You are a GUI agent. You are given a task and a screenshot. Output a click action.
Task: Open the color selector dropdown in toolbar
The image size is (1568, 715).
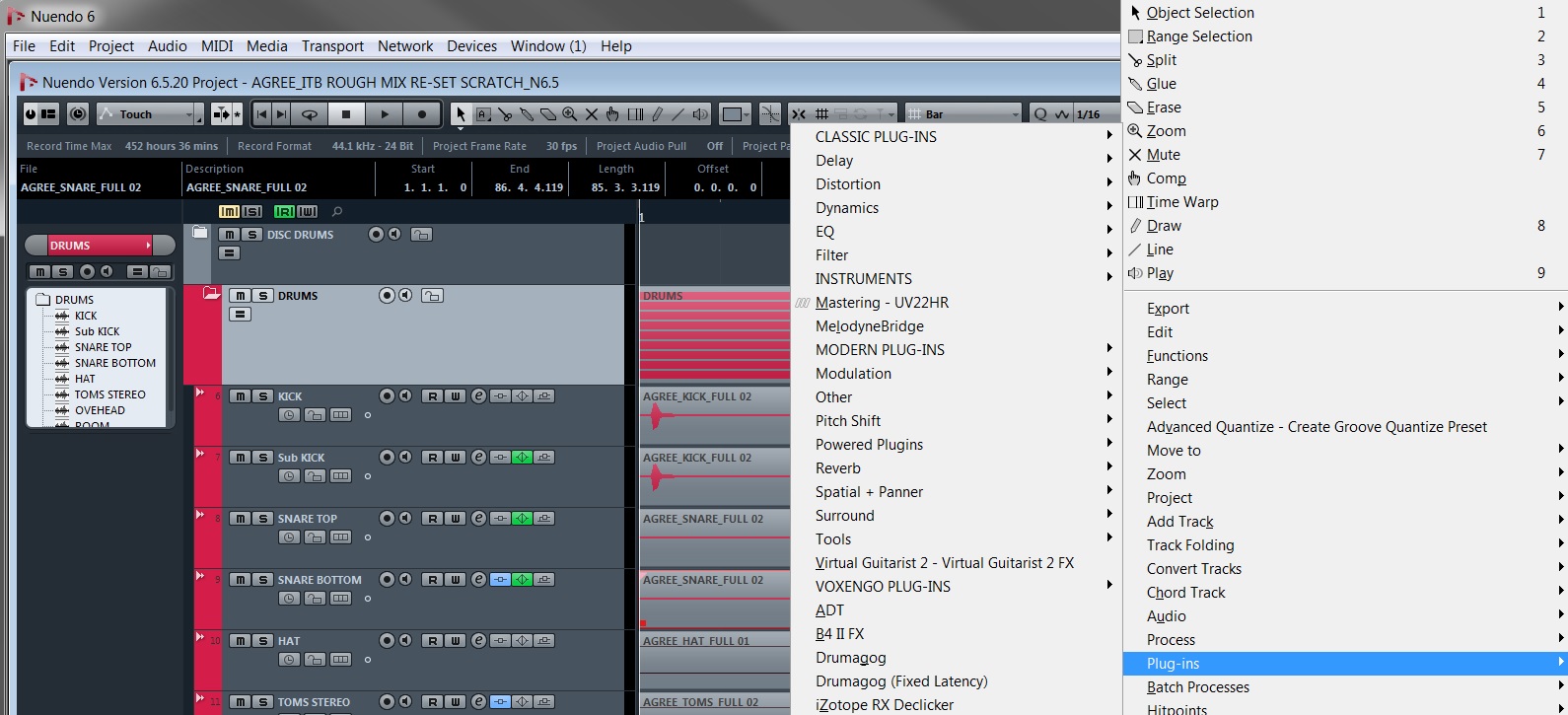736,114
